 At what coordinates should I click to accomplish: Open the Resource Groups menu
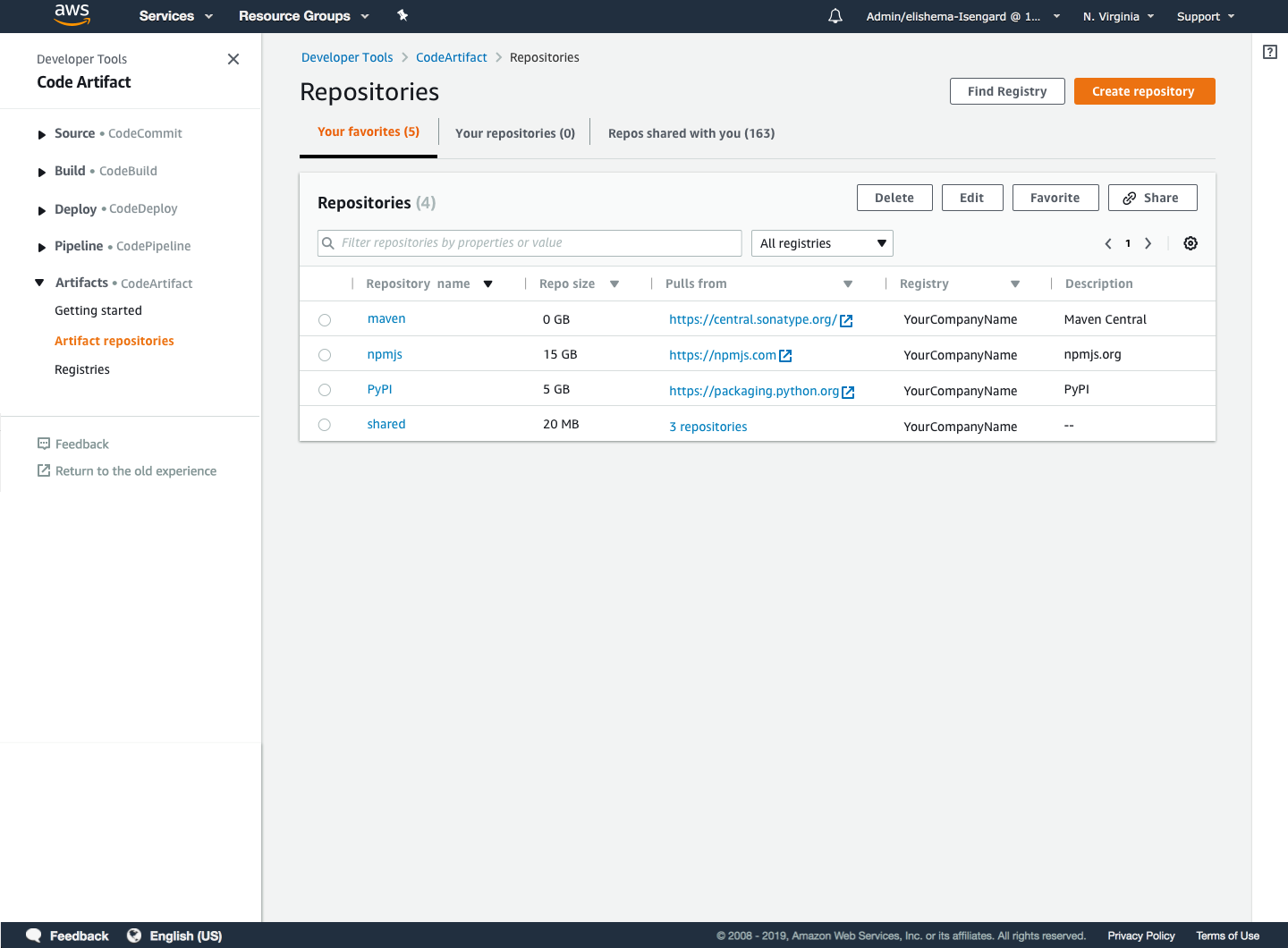click(304, 16)
